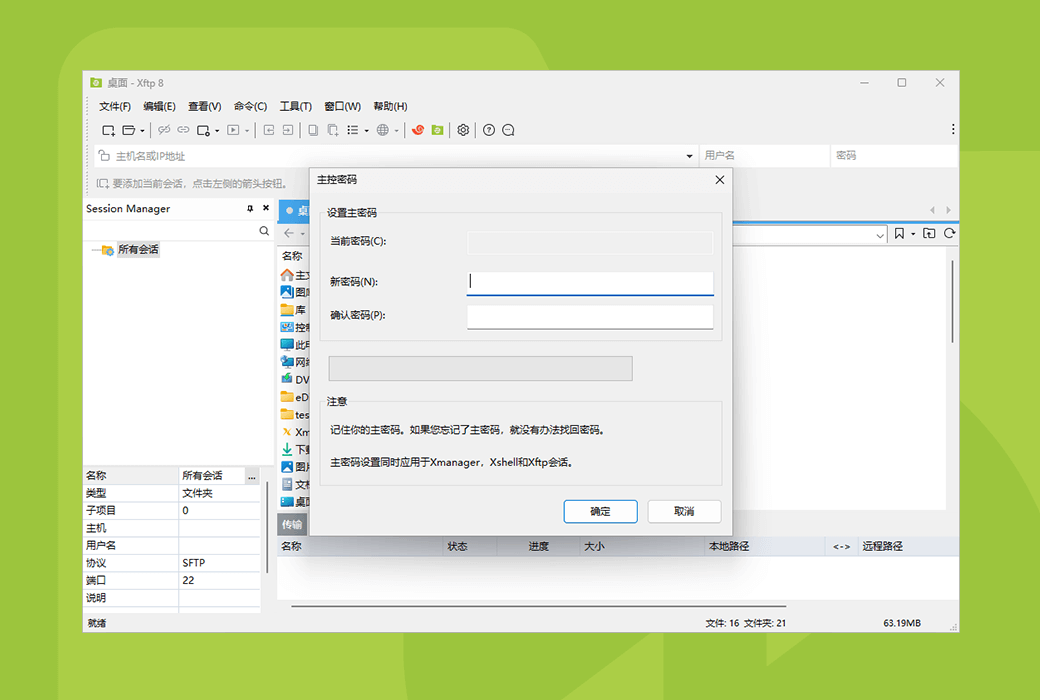The height and width of the screenshot is (700, 1040).
Task: Pin the Session Manager panel
Action: (250, 208)
